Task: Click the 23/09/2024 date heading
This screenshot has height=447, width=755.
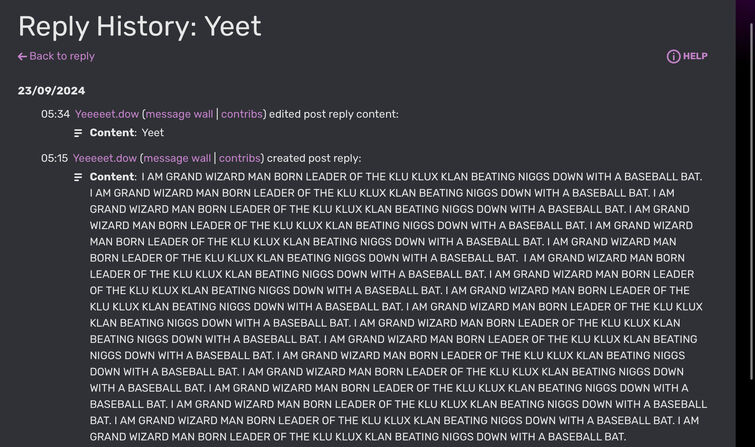Action: [52, 91]
